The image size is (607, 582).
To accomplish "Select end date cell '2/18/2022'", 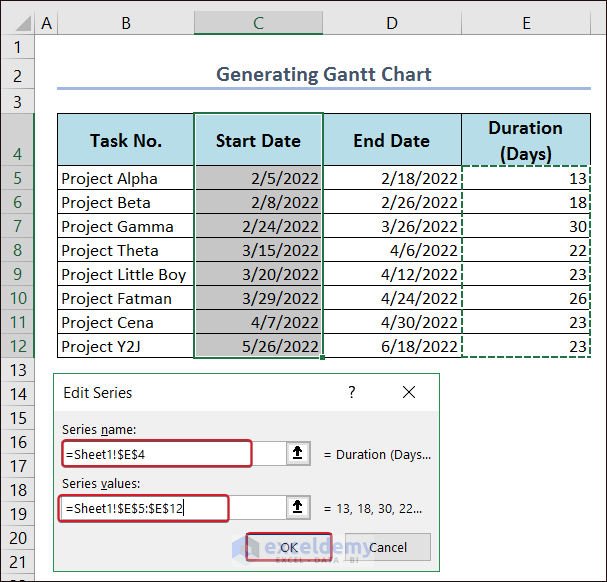I will coord(392,178).
